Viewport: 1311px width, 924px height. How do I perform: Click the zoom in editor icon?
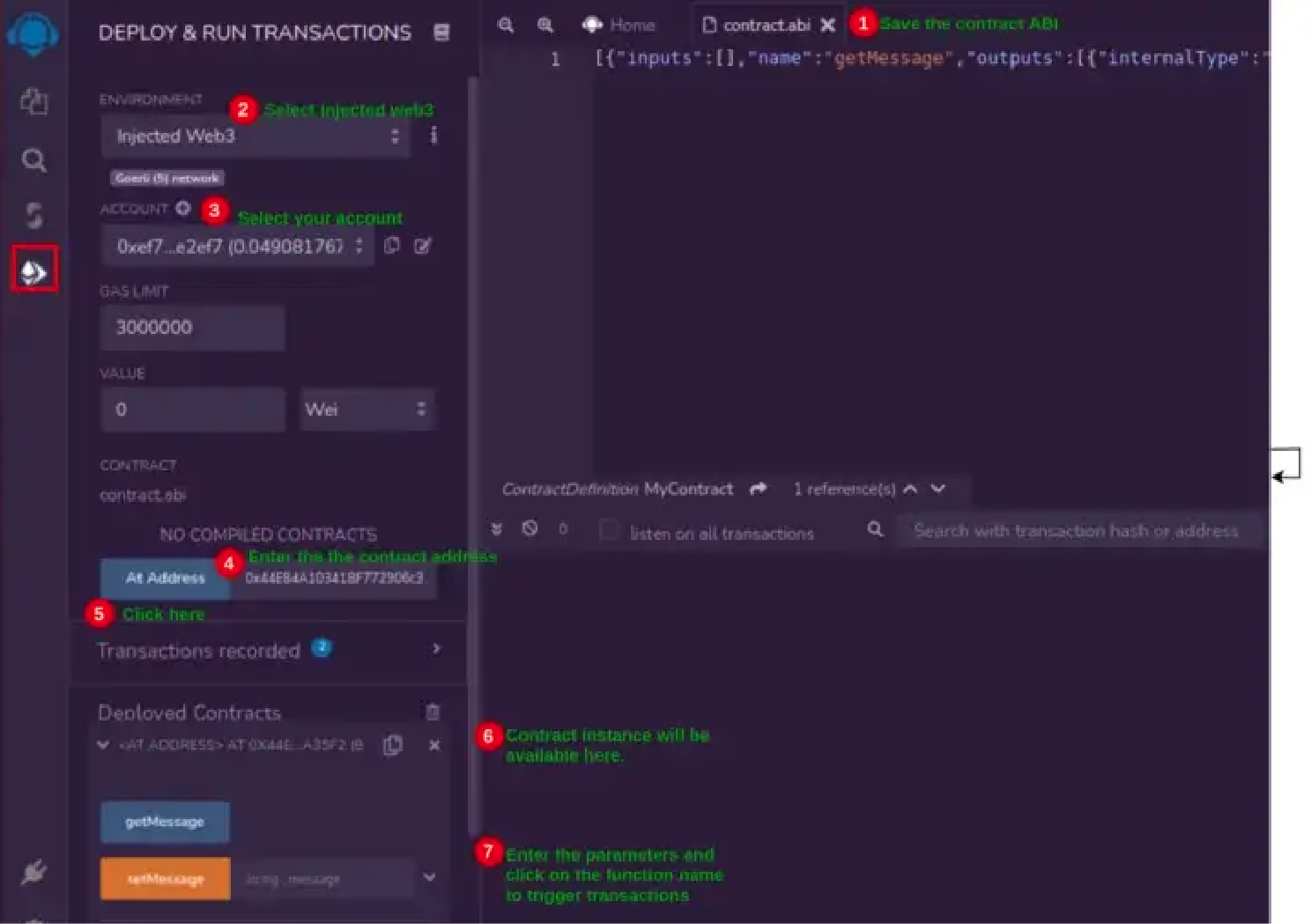[x=545, y=26]
